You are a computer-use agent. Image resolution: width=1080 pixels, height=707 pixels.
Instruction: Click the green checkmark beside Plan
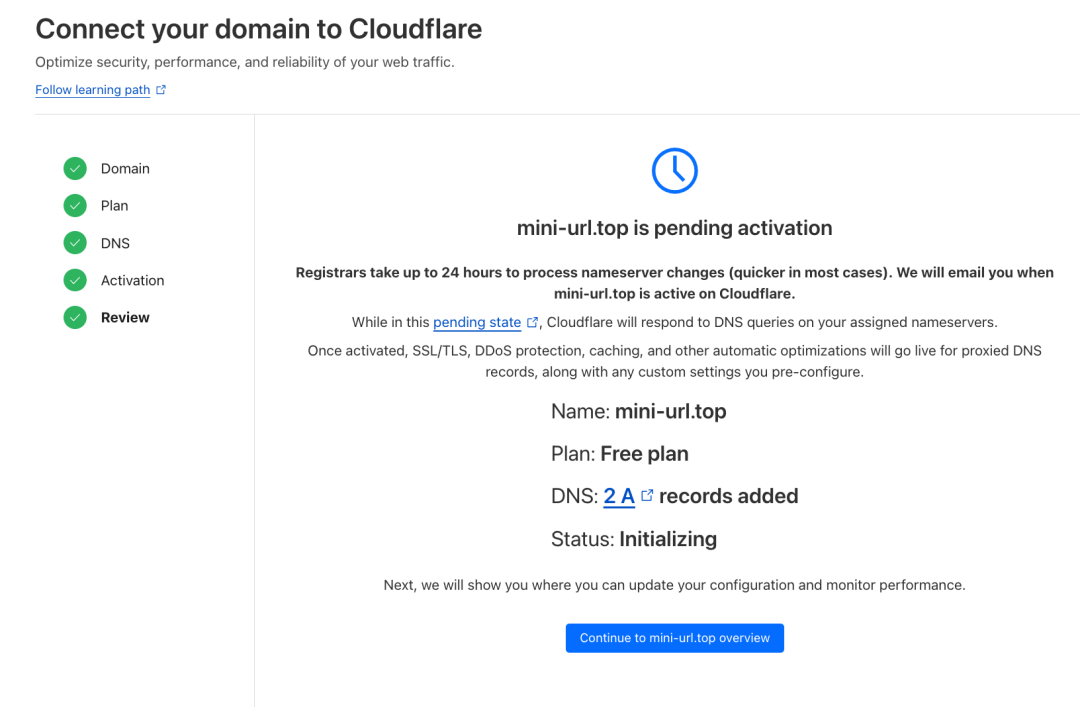75,205
